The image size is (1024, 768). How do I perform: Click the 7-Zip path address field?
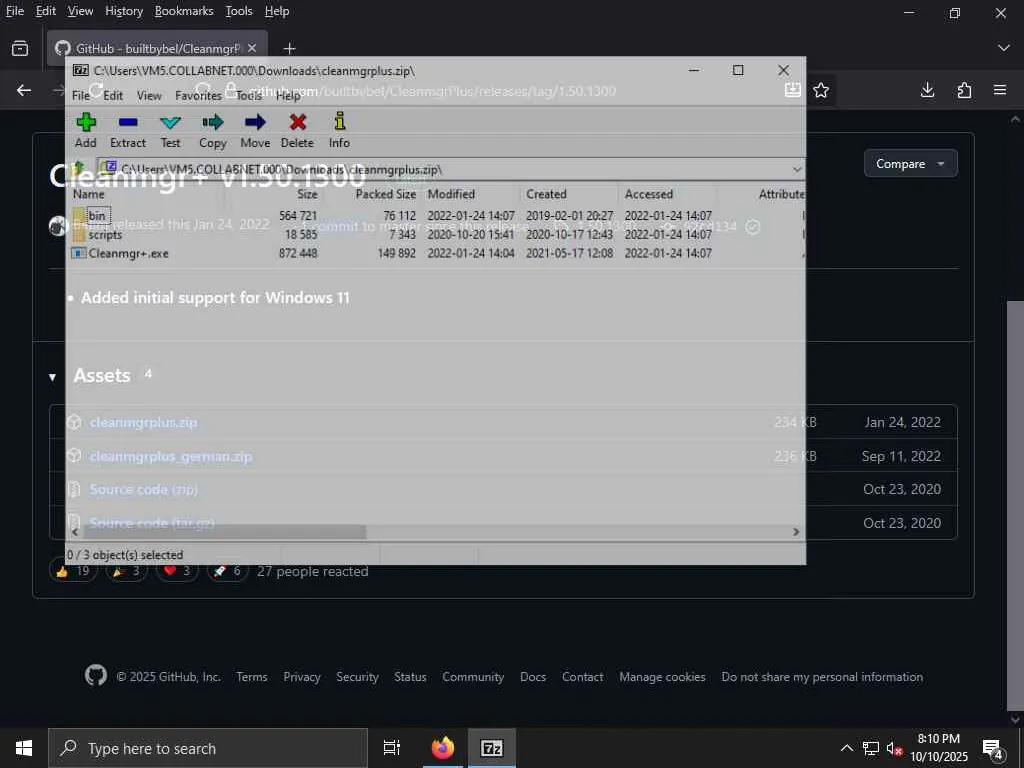[451, 169]
